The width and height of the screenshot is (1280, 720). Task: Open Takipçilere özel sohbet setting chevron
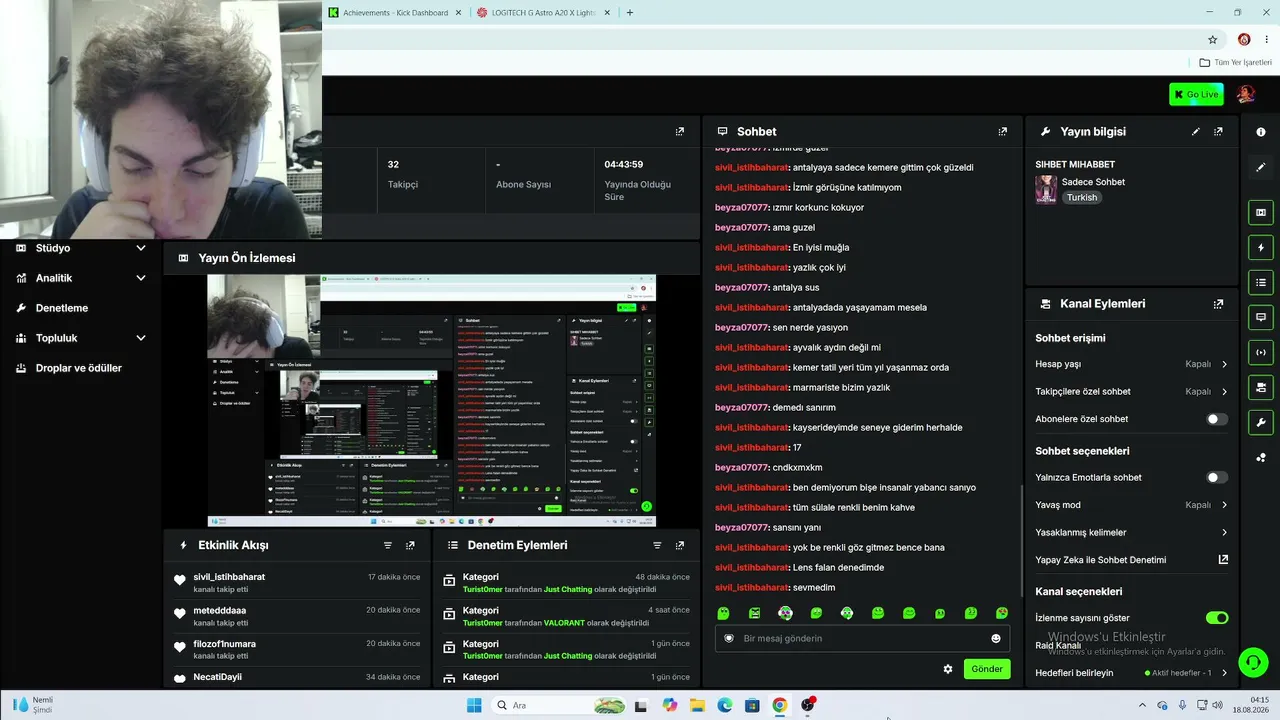(1224, 392)
